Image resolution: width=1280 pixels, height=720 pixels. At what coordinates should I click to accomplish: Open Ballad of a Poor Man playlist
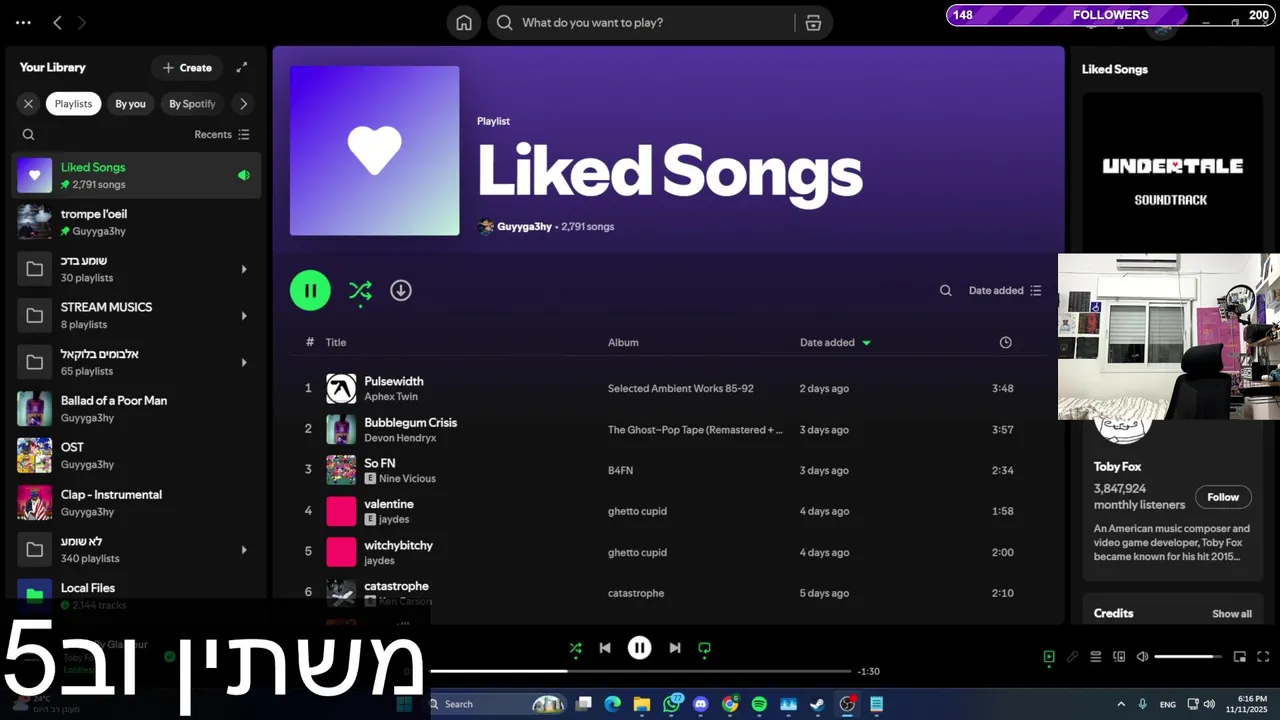click(137, 409)
